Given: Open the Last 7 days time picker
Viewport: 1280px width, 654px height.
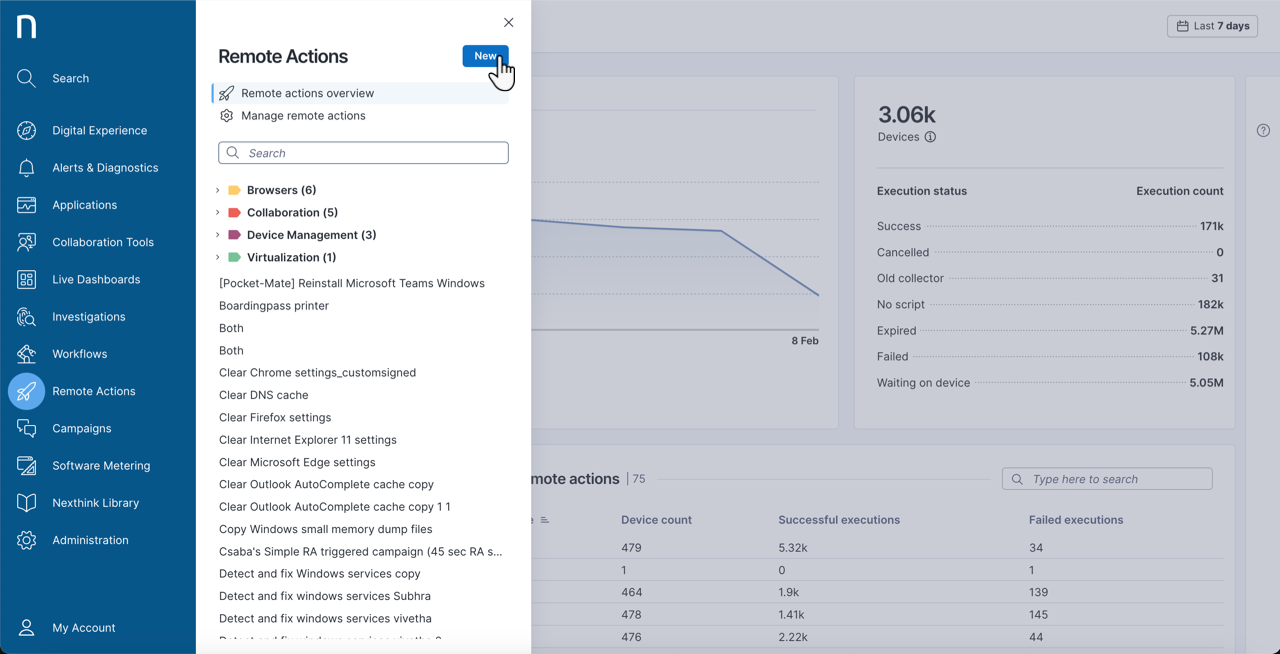Looking at the screenshot, I should [x=1212, y=26].
